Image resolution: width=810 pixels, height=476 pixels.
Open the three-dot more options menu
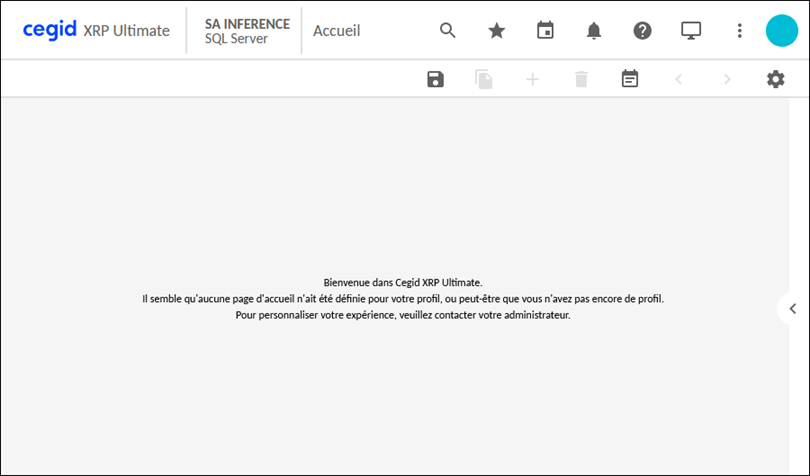(740, 30)
